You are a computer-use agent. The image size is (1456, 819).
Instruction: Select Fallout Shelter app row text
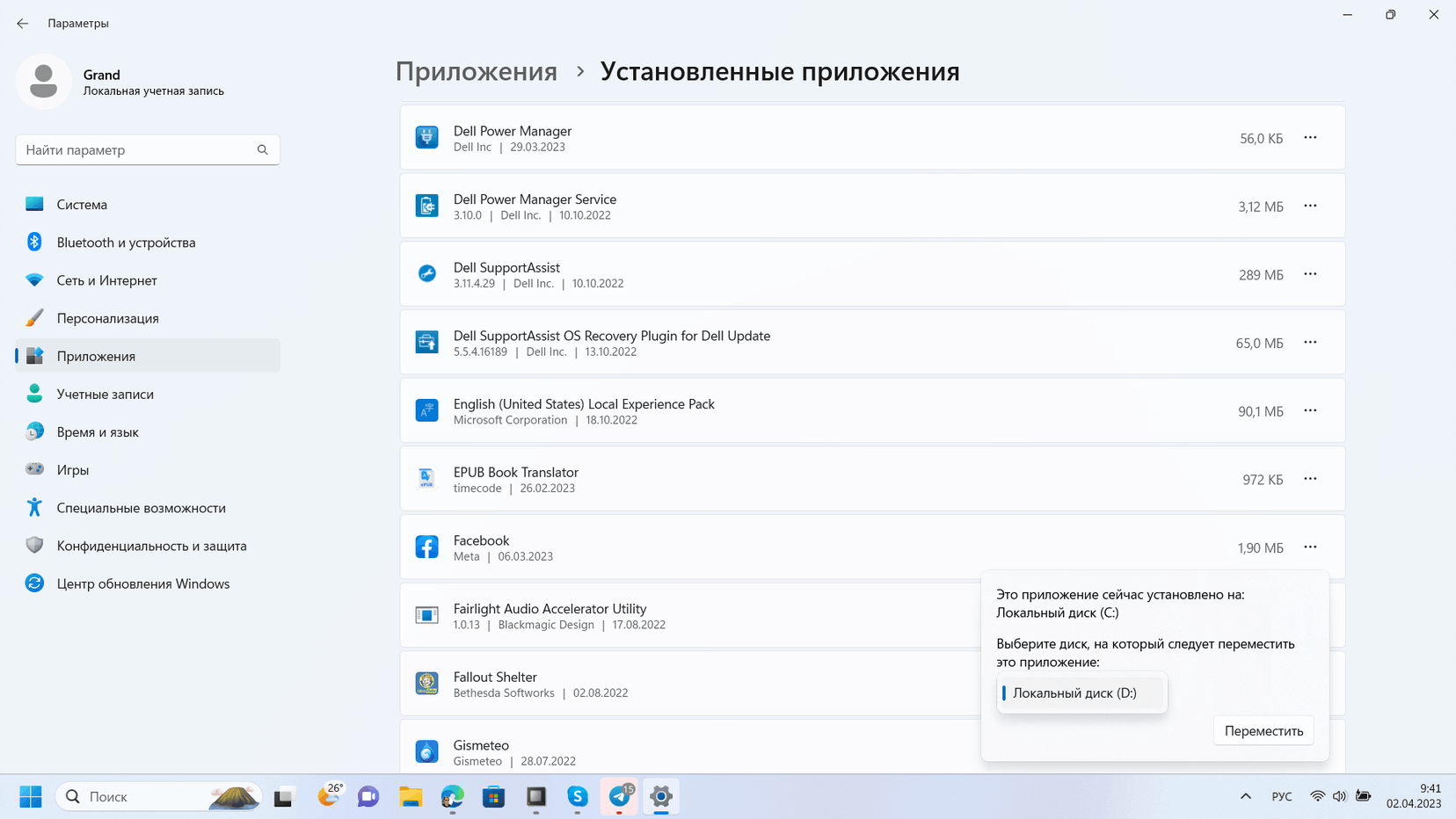(495, 678)
